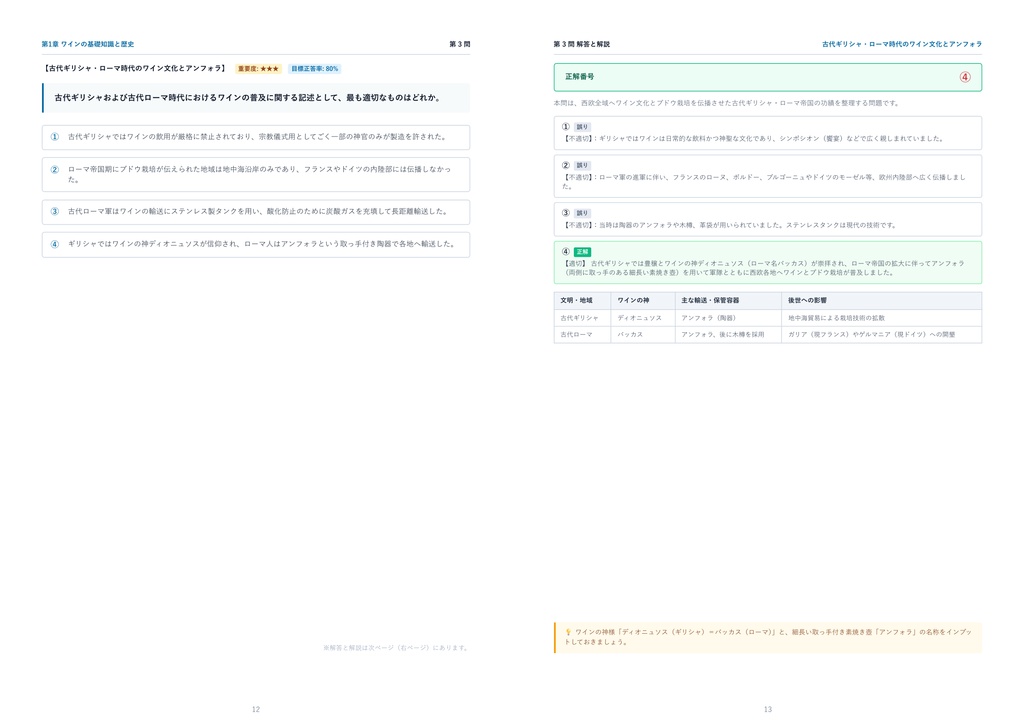Click the '第３問 解答と解説' header
The height and width of the screenshot is (724, 1024).
click(x=581, y=44)
